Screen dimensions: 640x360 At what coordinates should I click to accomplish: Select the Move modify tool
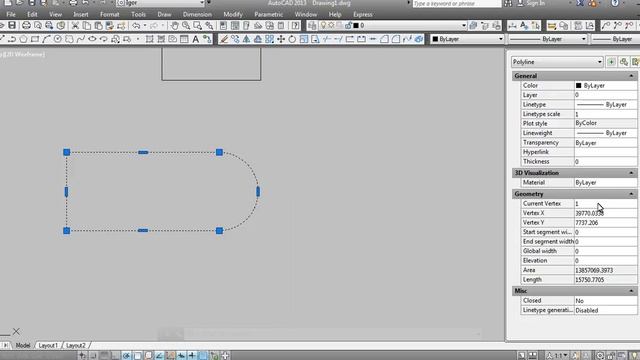point(281,39)
